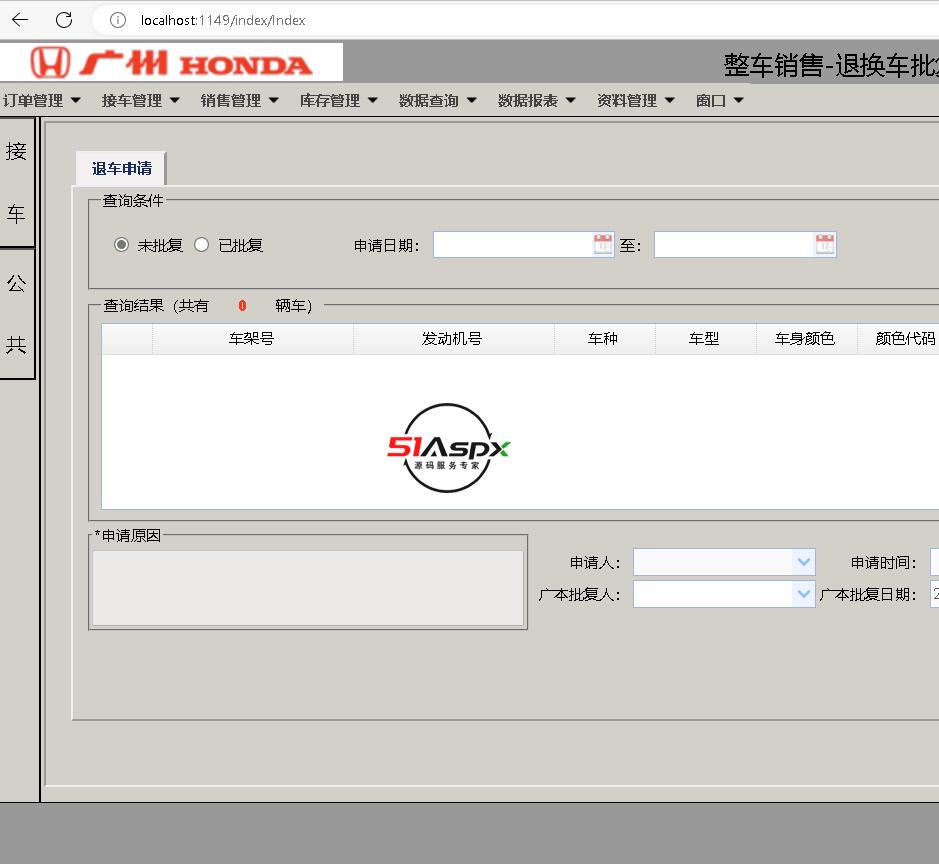
Task: Open the 数据报表 menu
Action: pyautogui.click(x=537, y=101)
